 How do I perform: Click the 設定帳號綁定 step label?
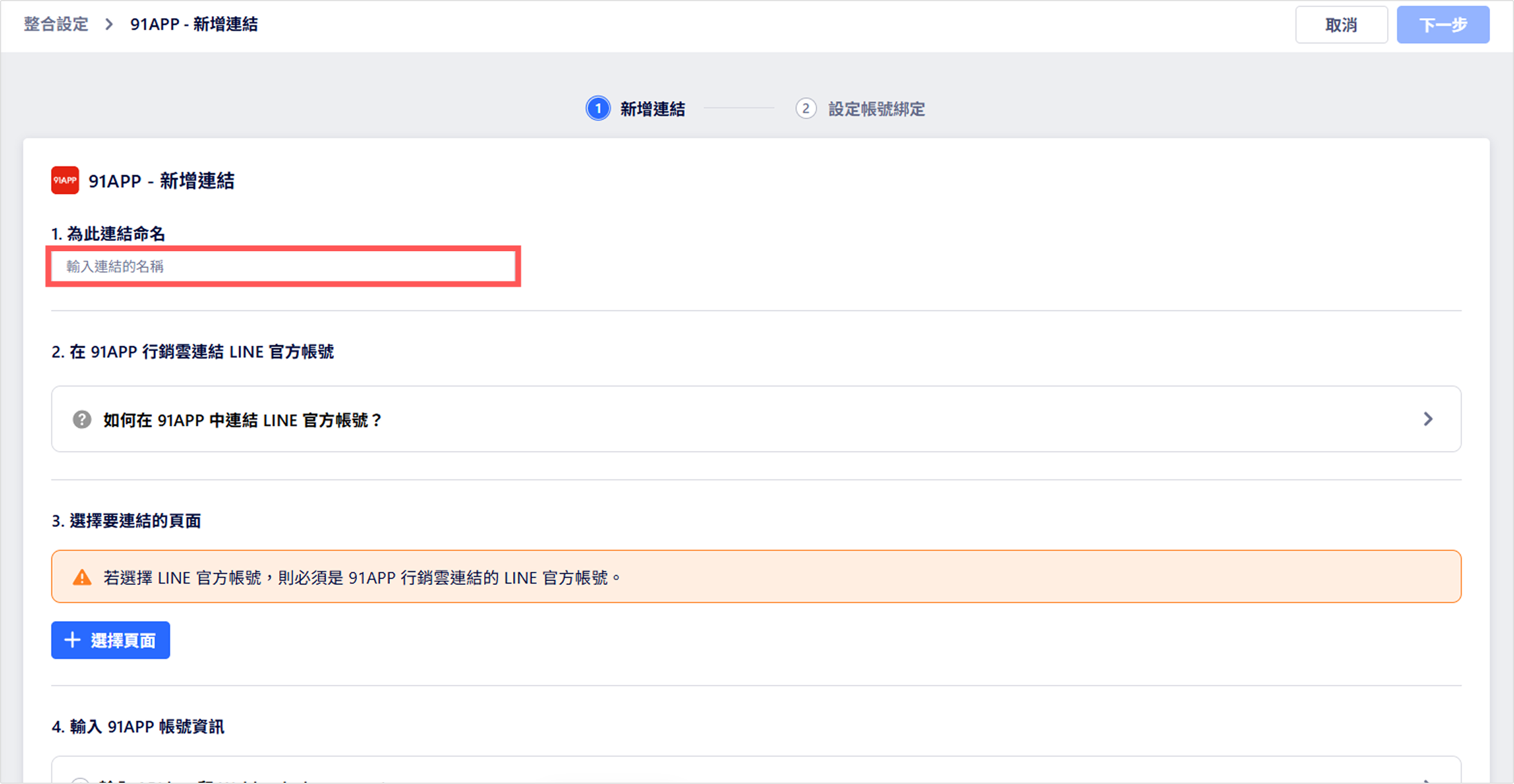point(877,109)
